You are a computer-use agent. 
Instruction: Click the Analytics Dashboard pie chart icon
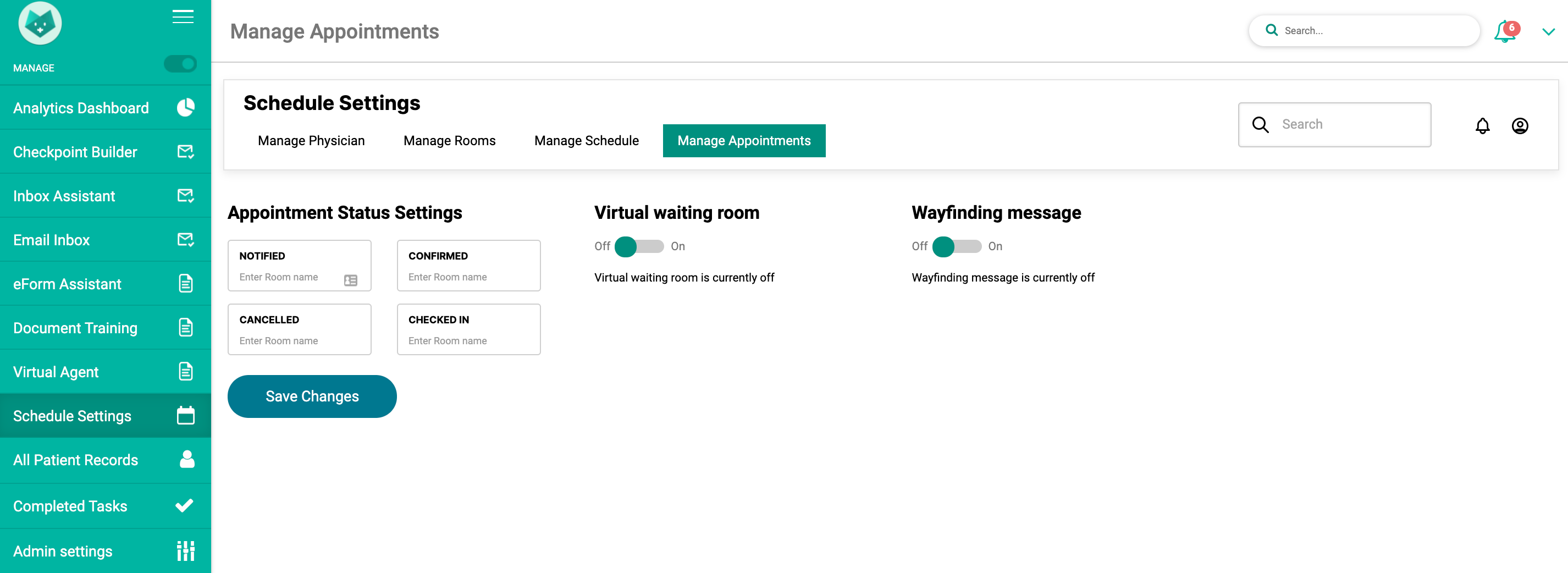[x=186, y=108]
